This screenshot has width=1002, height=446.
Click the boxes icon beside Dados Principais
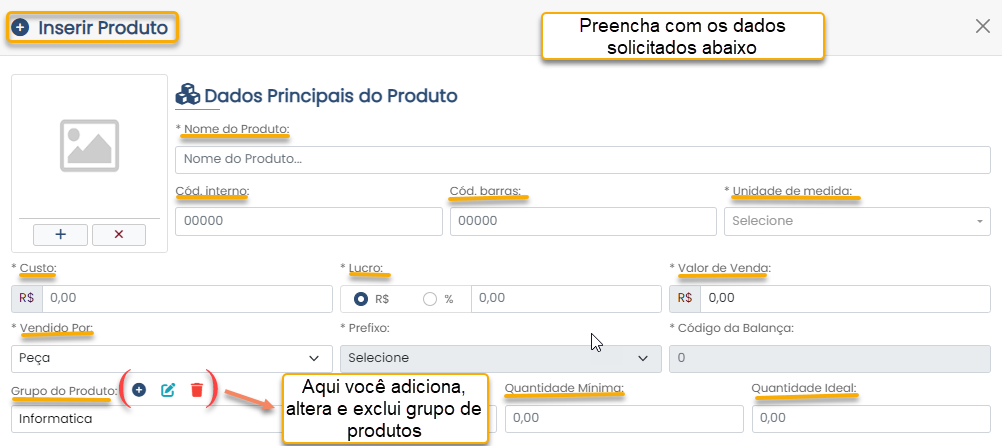click(x=188, y=95)
